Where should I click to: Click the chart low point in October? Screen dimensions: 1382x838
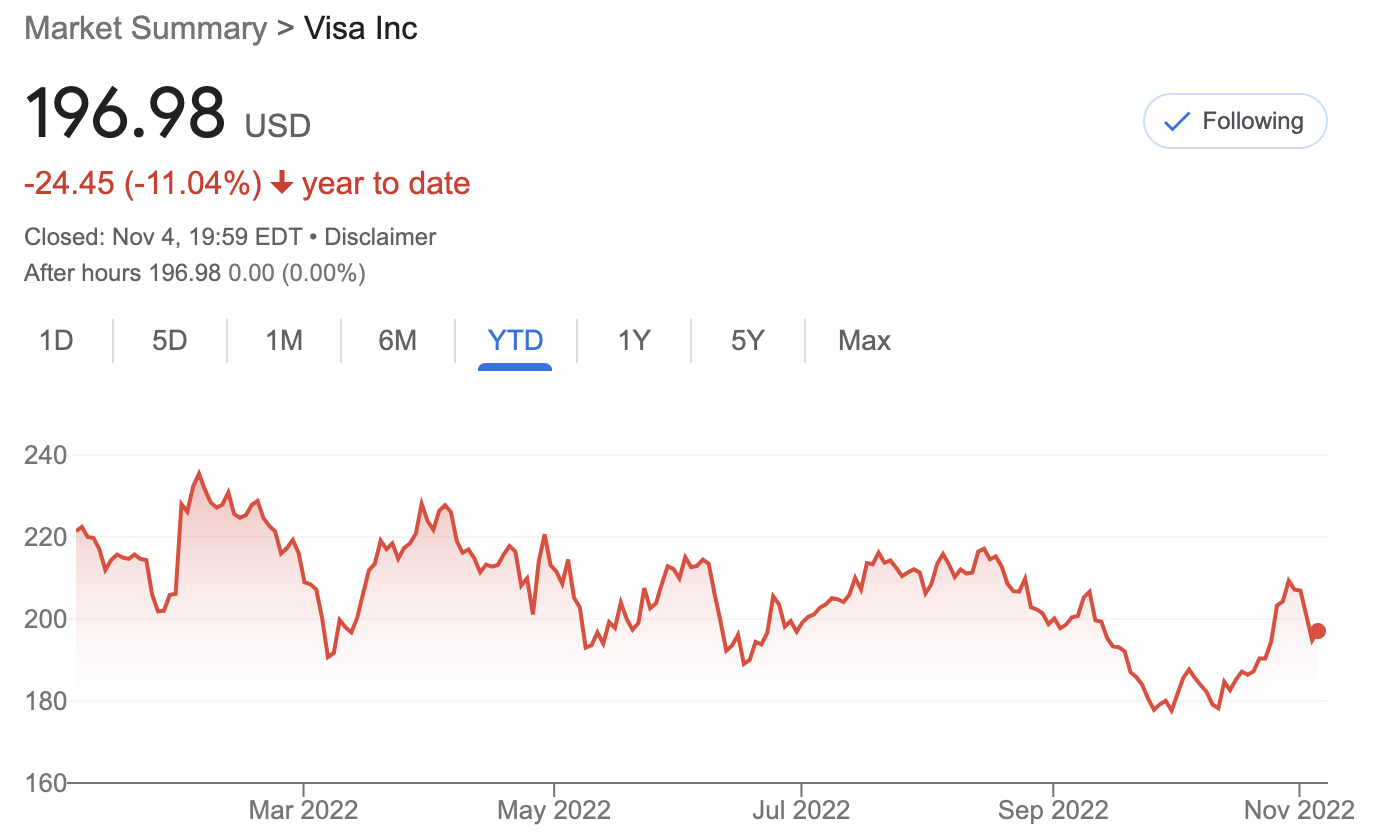(1171, 710)
